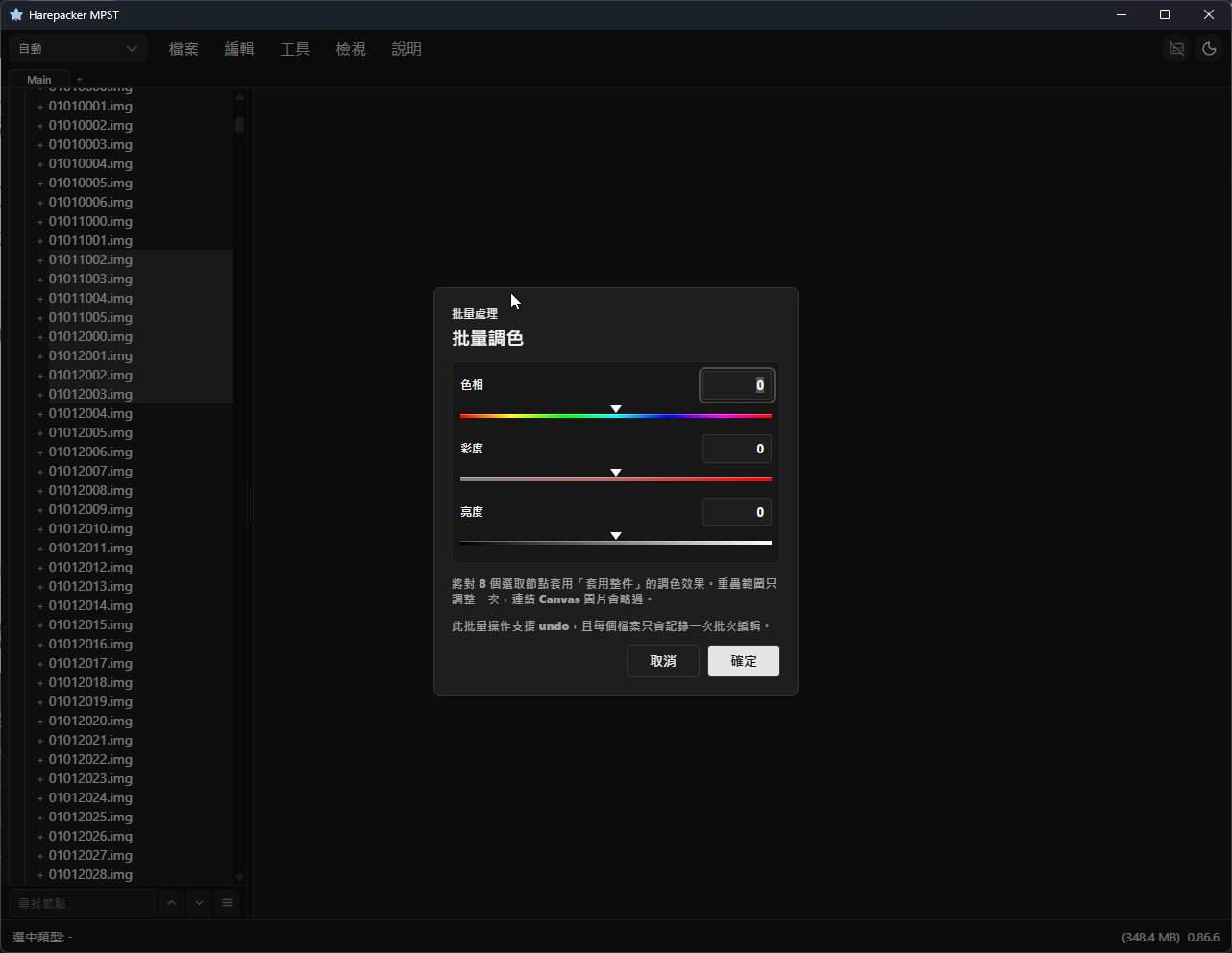Click the 亮度 brightness slider
The width and height of the screenshot is (1232, 953).
pyautogui.click(x=616, y=542)
